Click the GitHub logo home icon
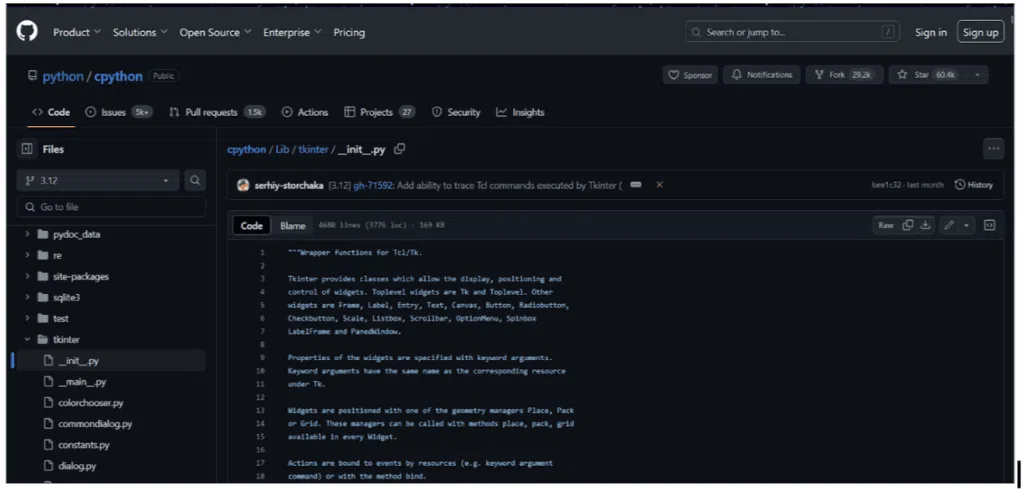This screenshot has width=1024, height=490. pos(27,32)
